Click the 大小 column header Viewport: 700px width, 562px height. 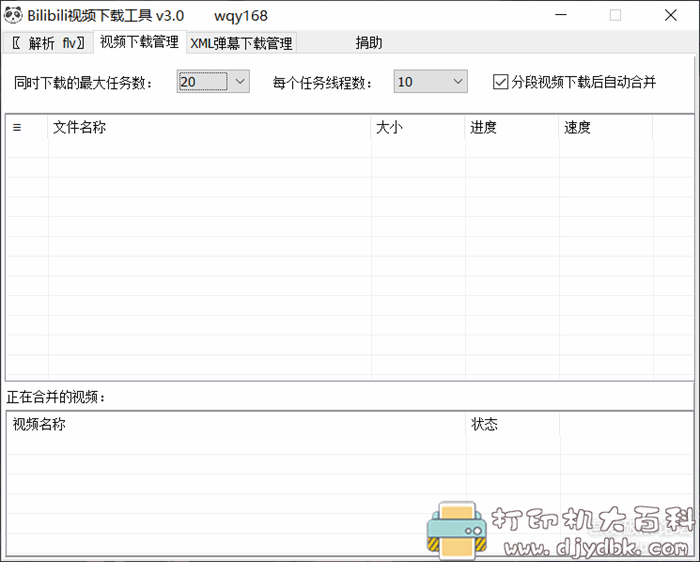pos(418,127)
